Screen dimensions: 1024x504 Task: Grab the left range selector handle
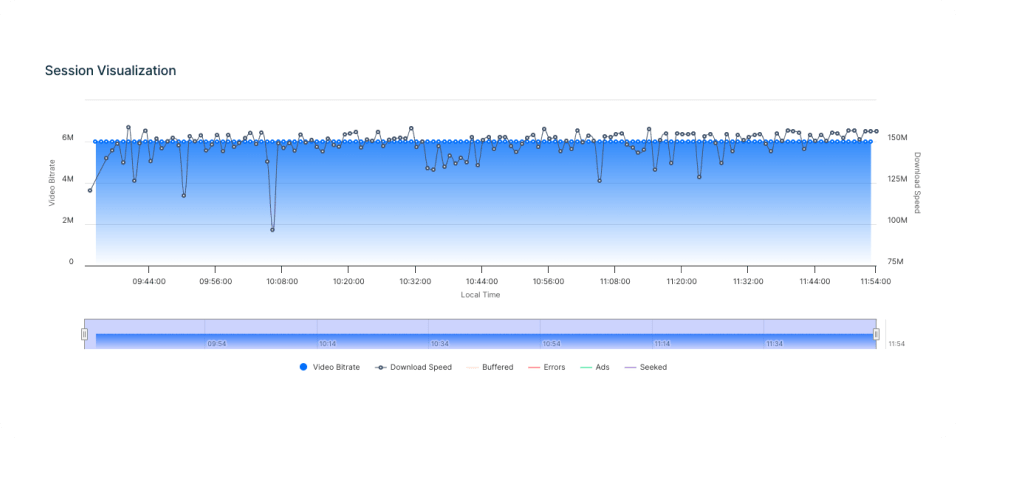click(x=84, y=334)
